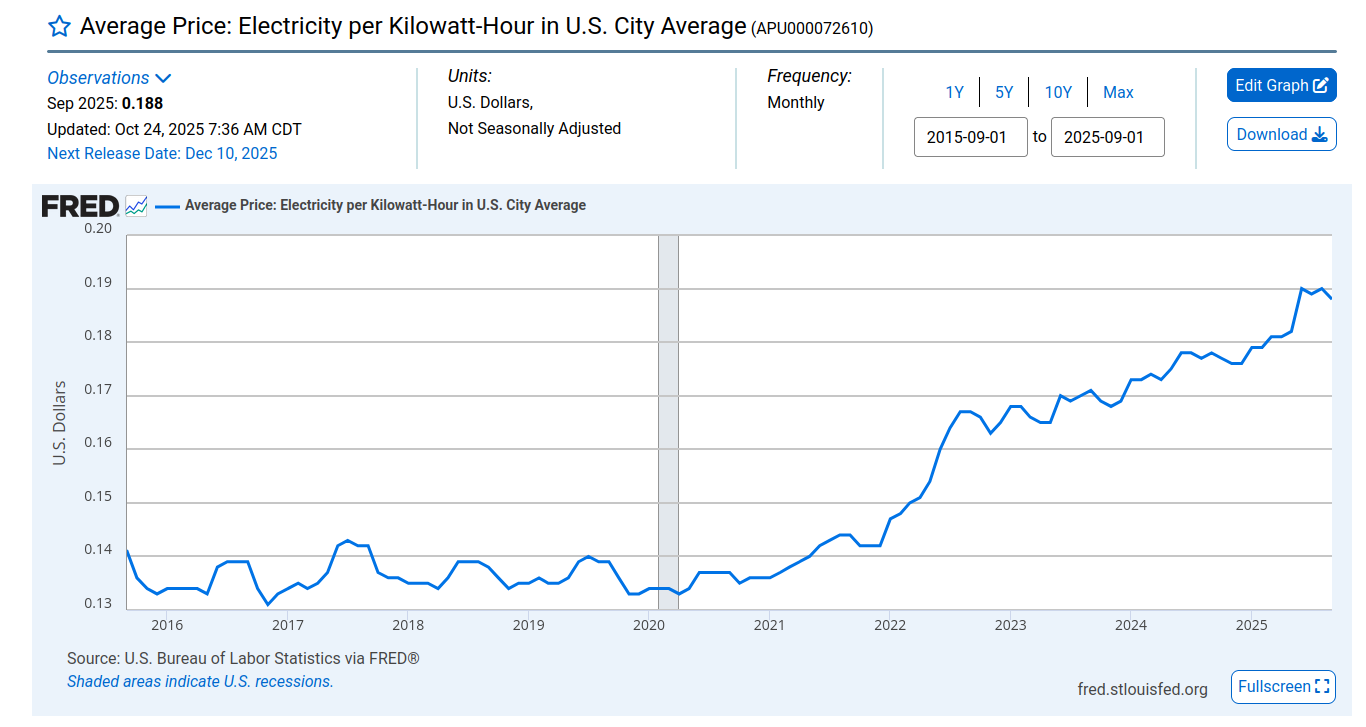Click the 2016 x-axis label
This screenshot has height=727, width=1366.
(167, 626)
